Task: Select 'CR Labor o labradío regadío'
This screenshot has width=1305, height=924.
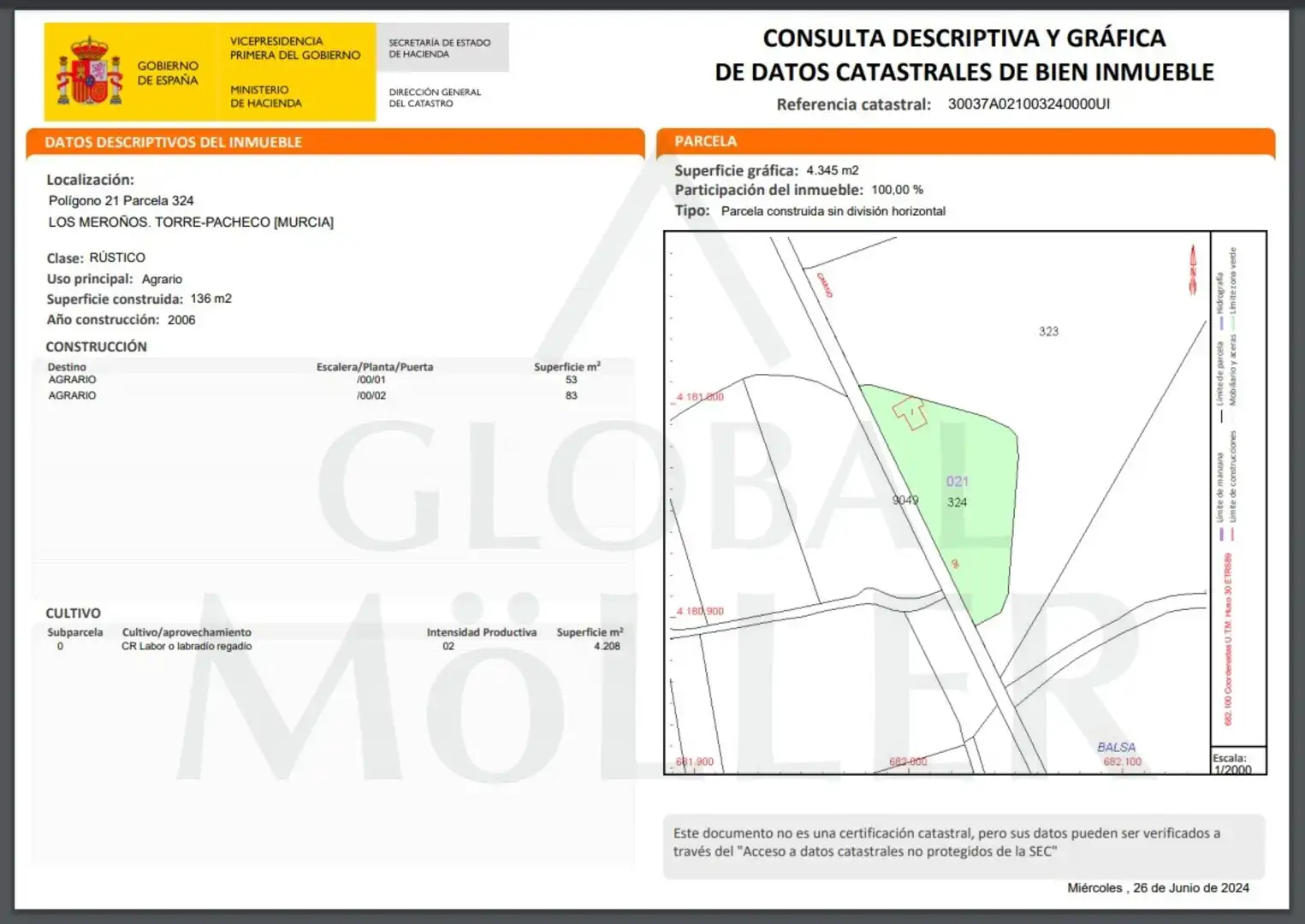Action: (x=187, y=647)
